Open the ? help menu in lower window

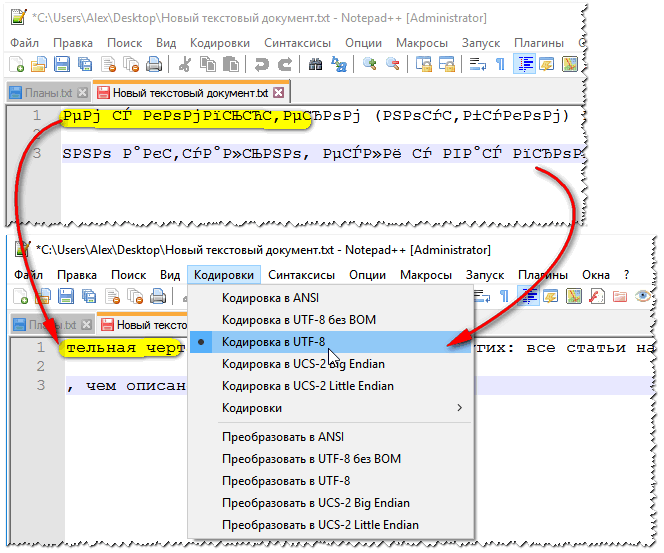coord(627,275)
